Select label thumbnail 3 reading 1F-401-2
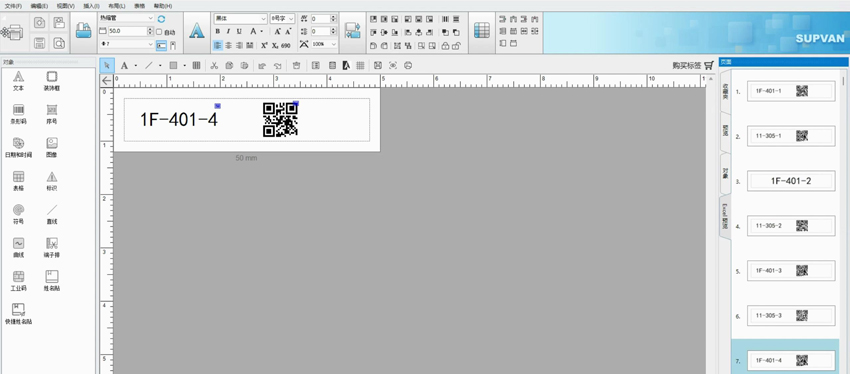 click(x=791, y=181)
